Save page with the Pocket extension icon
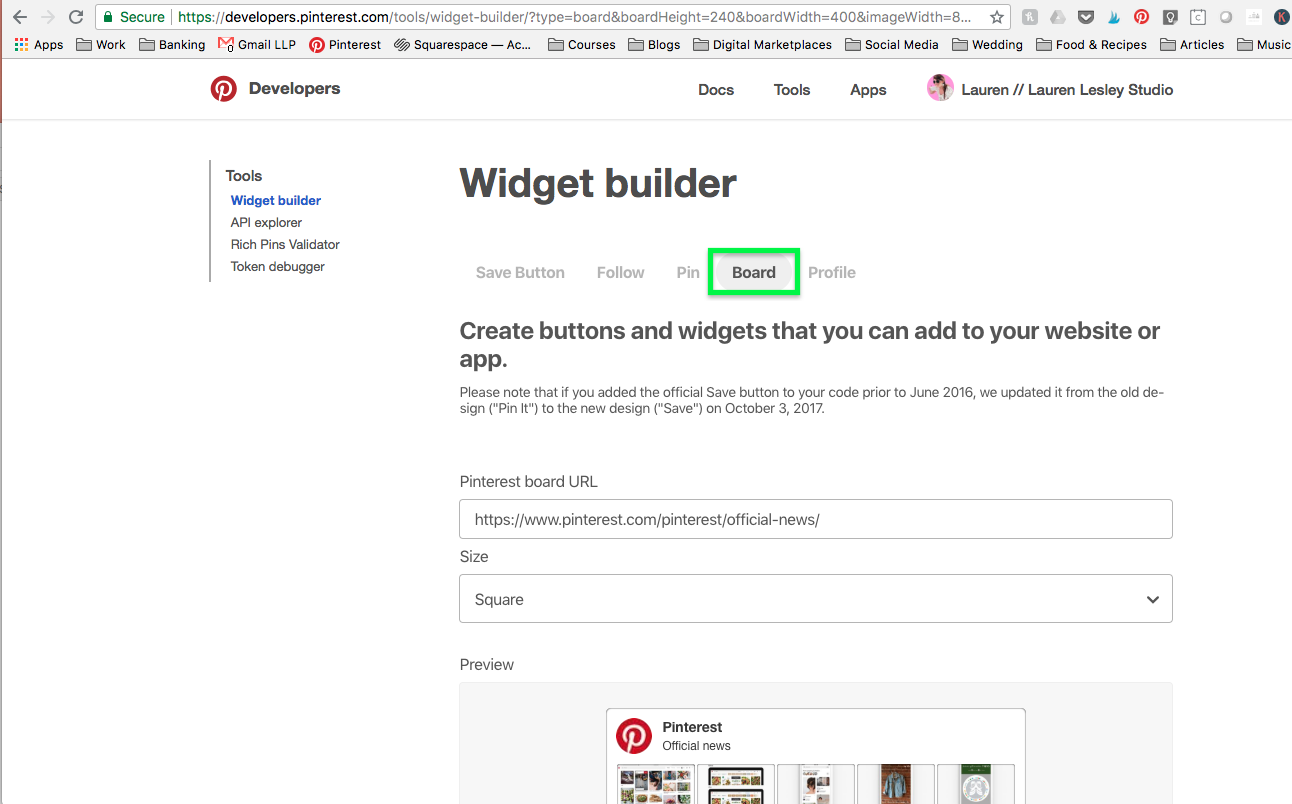The height and width of the screenshot is (804, 1292). (x=1085, y=17)
